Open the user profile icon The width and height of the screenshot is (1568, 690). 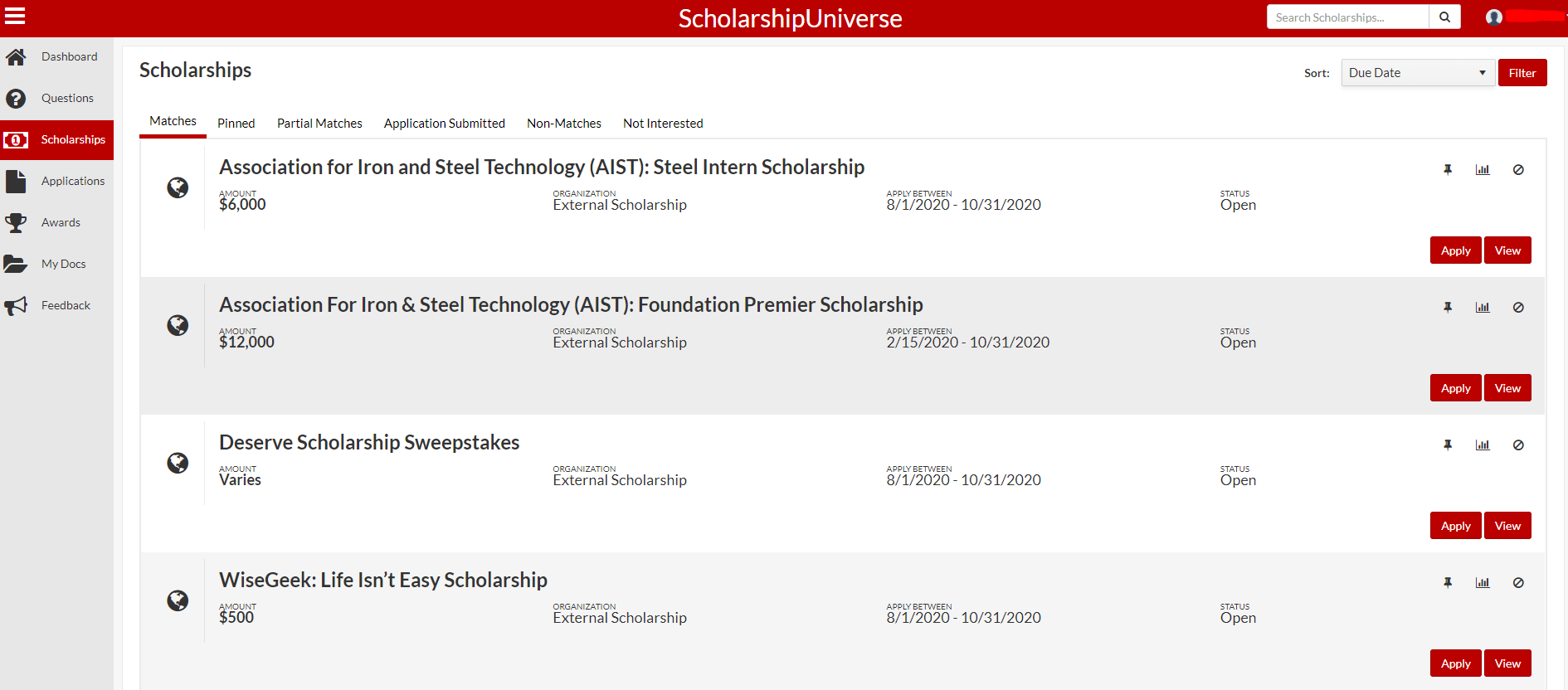tap(1494, 17)
